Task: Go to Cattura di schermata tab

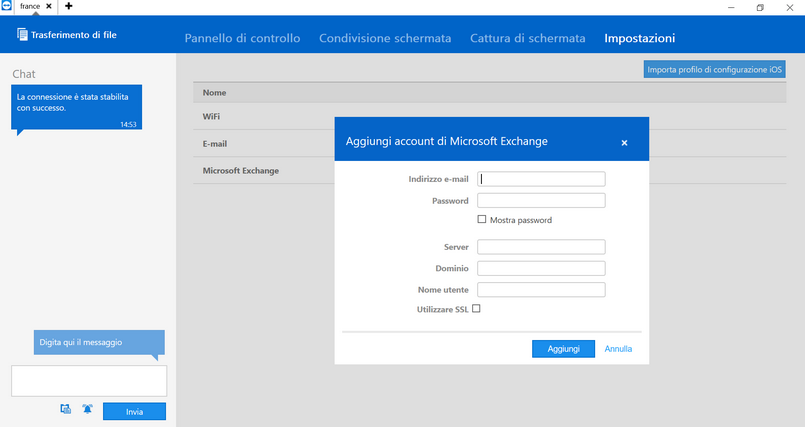Action: click(528, 38)
